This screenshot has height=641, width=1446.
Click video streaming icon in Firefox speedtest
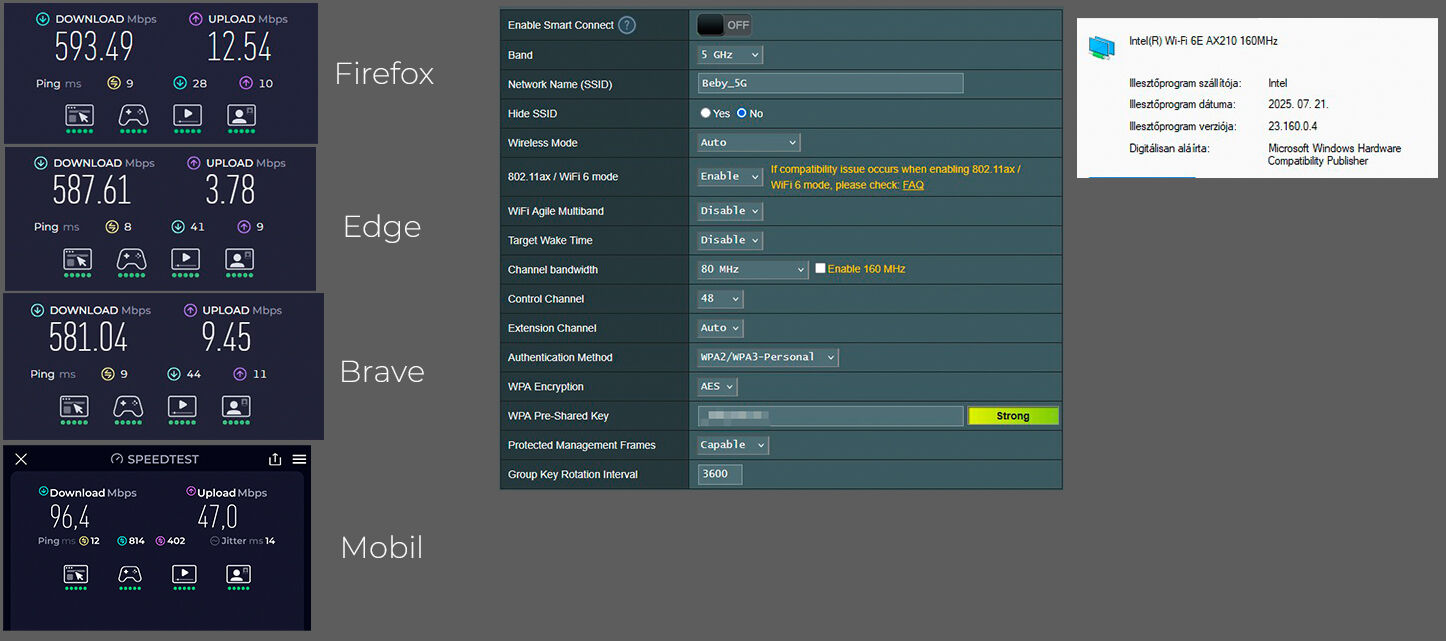(187, 115)
